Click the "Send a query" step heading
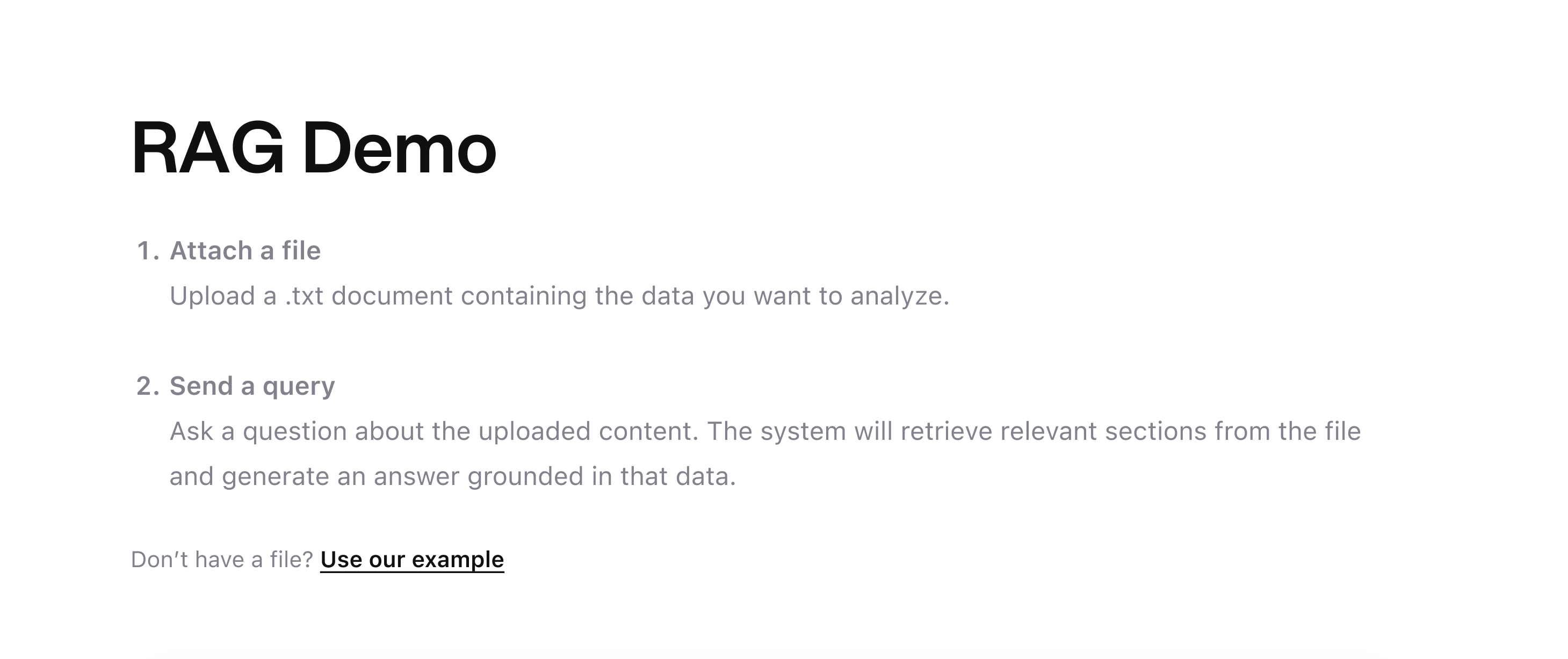1568x659 pixels. coord(252,386)
